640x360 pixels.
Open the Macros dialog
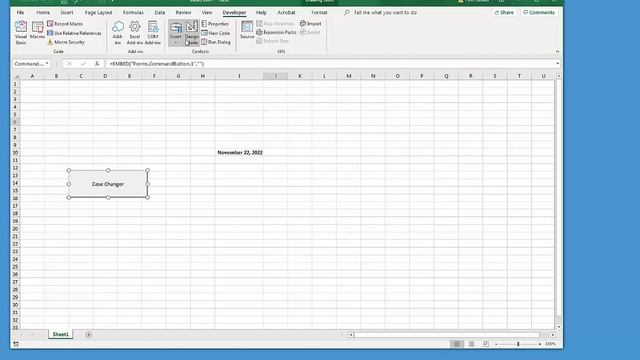[x=37, y=31]
